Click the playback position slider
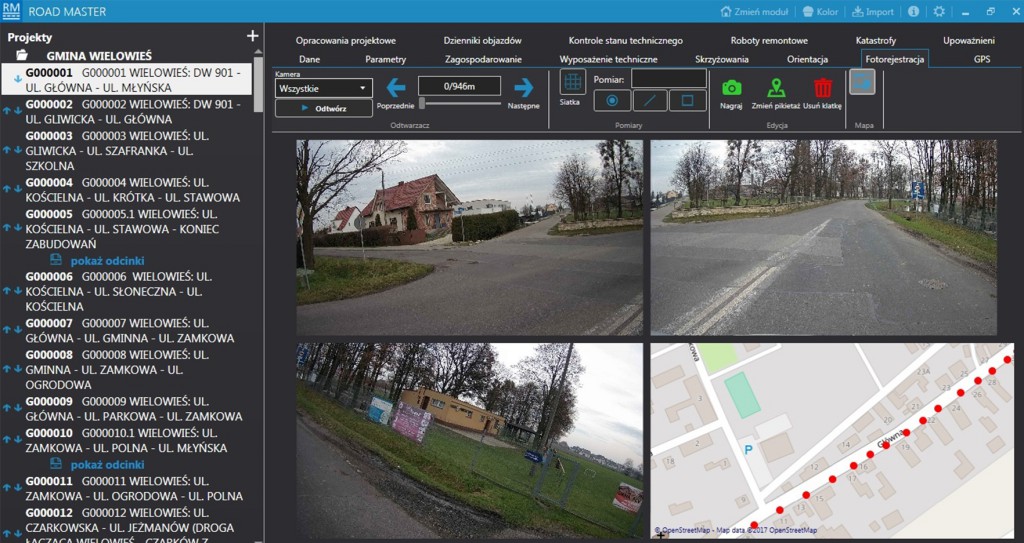 click(x=460, y=103)
